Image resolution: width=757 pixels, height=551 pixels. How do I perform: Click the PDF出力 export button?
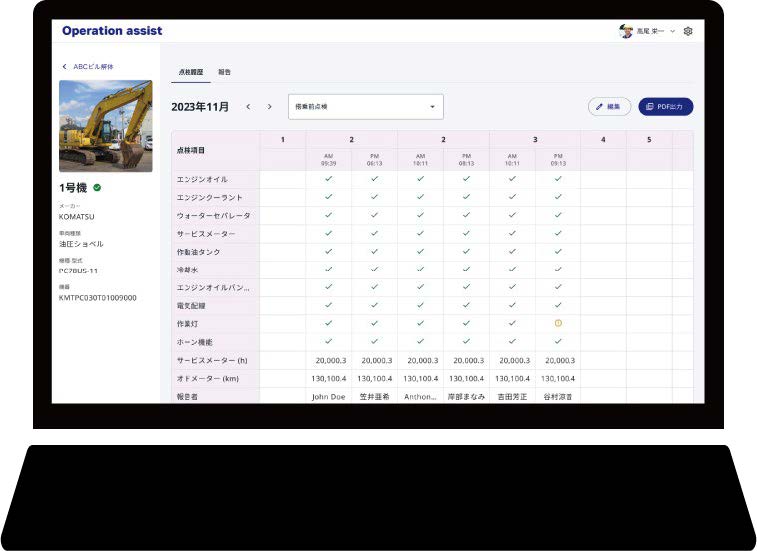coord(666,107)
